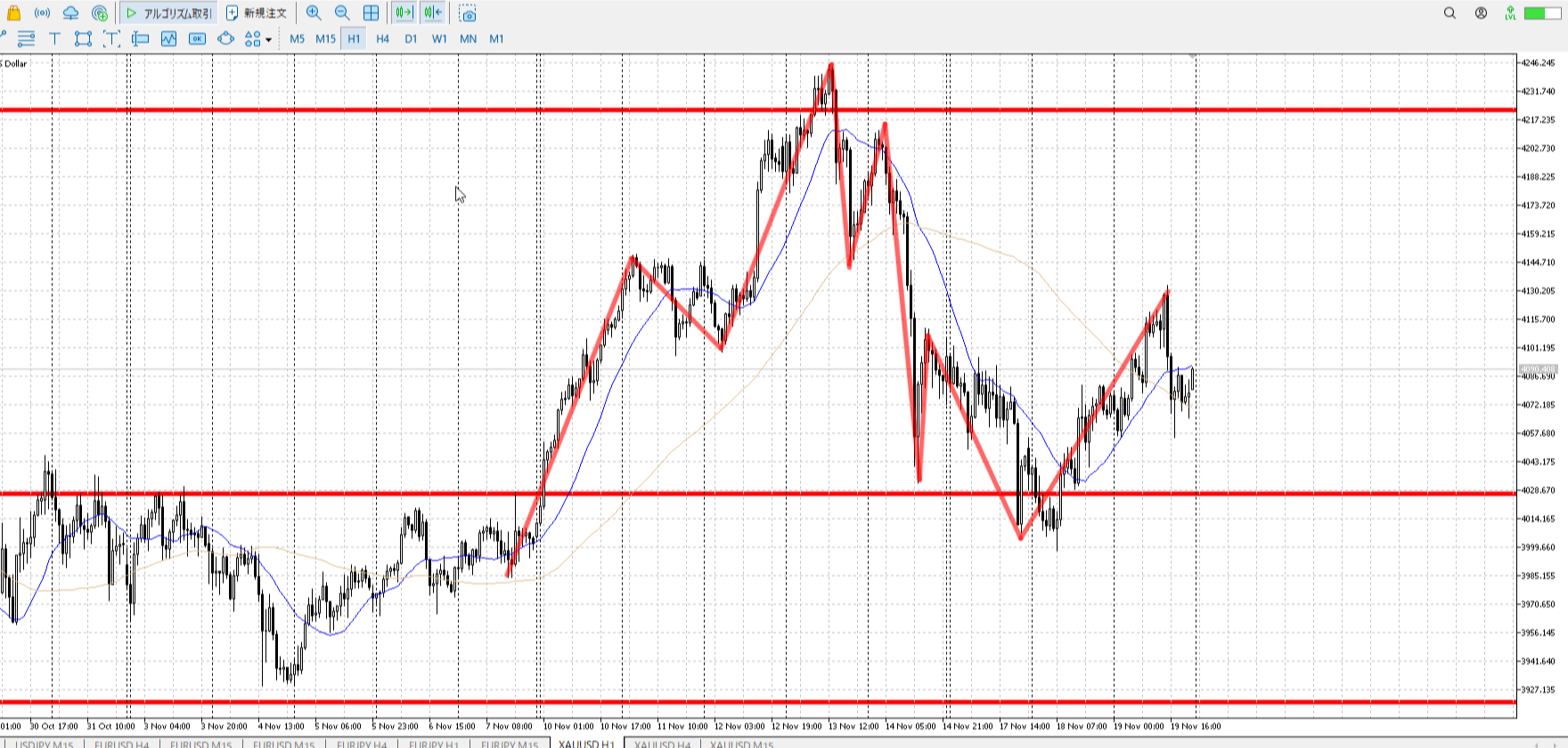Viewport: 1568px width, 748px height.
Task: Open the market shopping bag icon
Action: click(13, 13)
